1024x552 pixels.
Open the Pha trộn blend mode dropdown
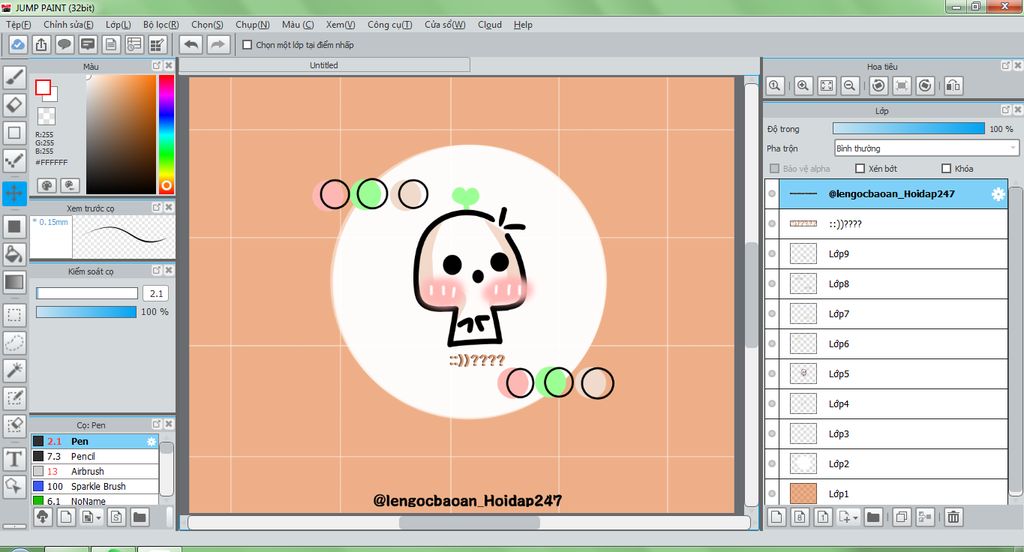click(x=926, y=148)
